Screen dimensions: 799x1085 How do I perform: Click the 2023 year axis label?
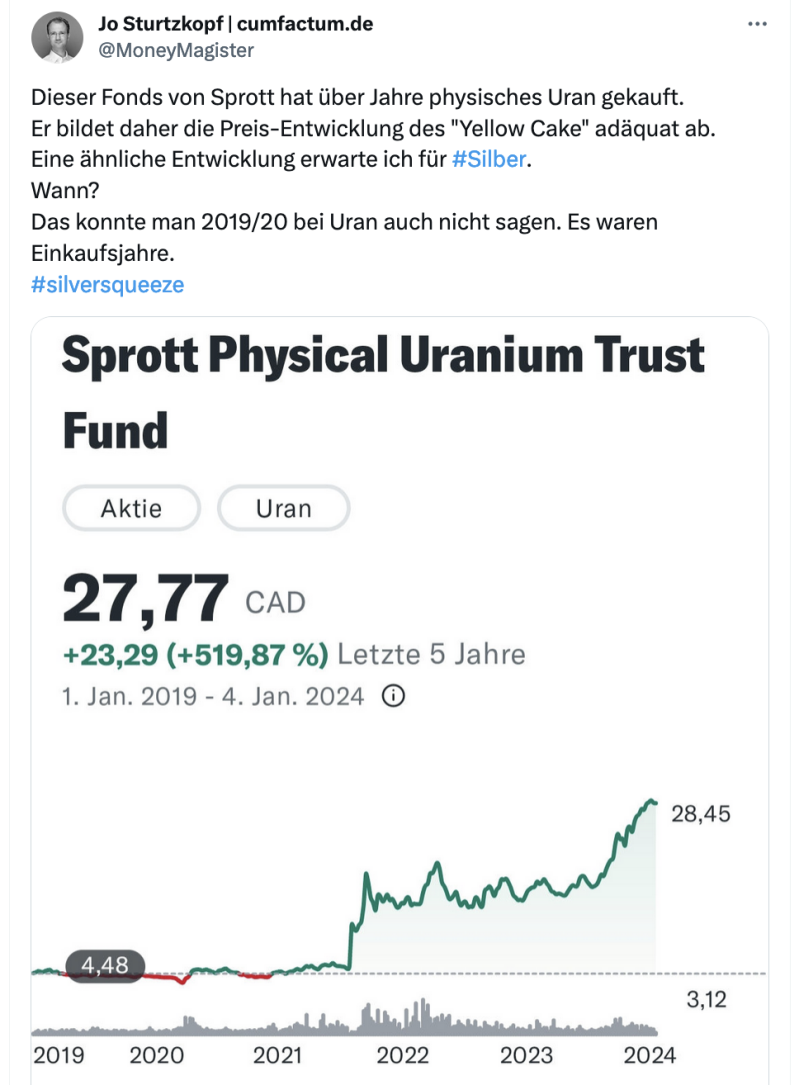[x=526, y=1055]
